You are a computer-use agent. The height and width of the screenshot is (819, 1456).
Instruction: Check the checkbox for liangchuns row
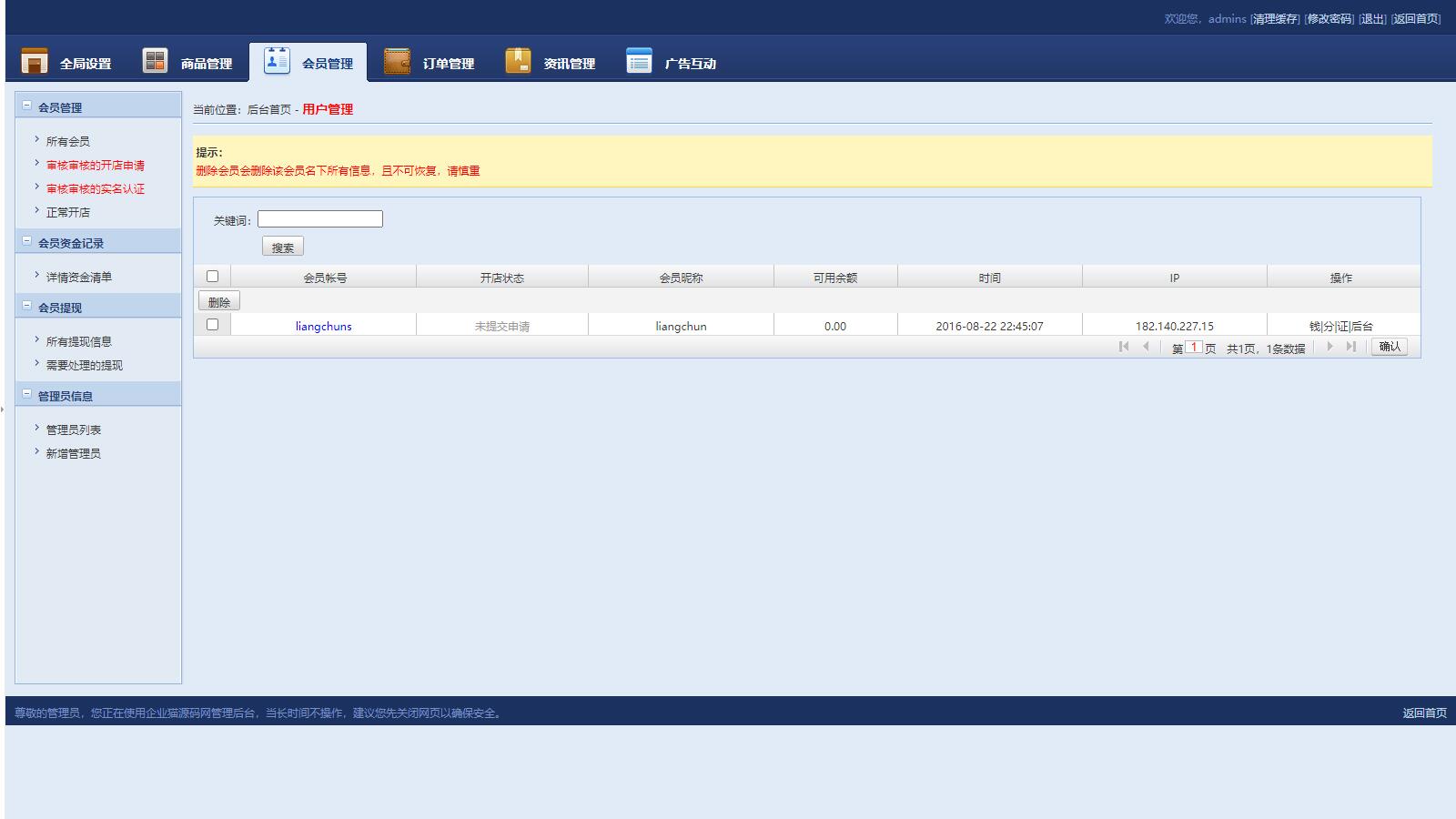point(213,324)
